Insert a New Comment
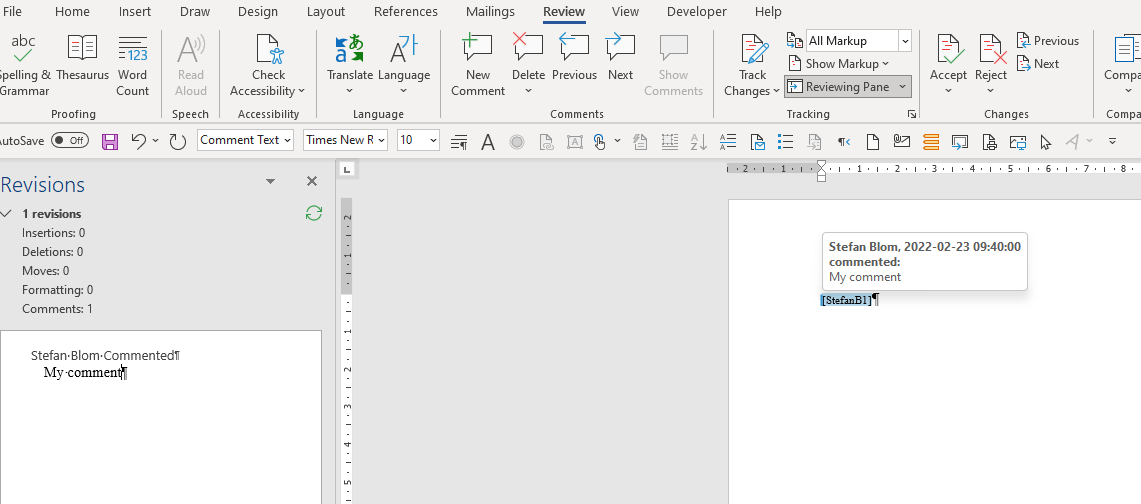Screen dimensions: 1141x504 point(478,65)
